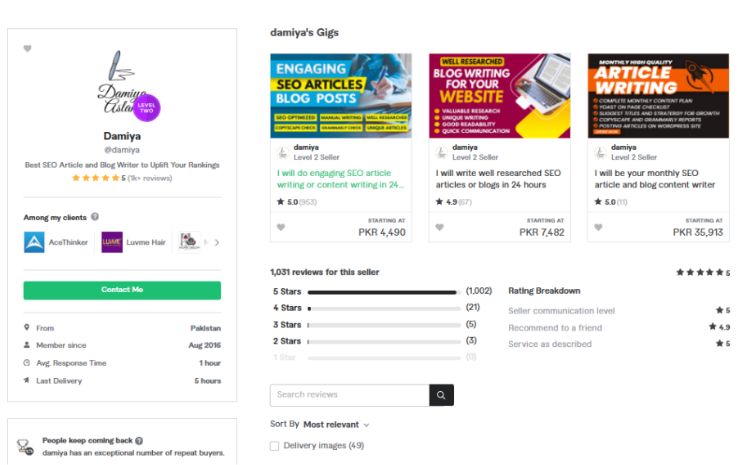
Task: Filter reviews by 4 Stars
Action: tap(286, 308)
